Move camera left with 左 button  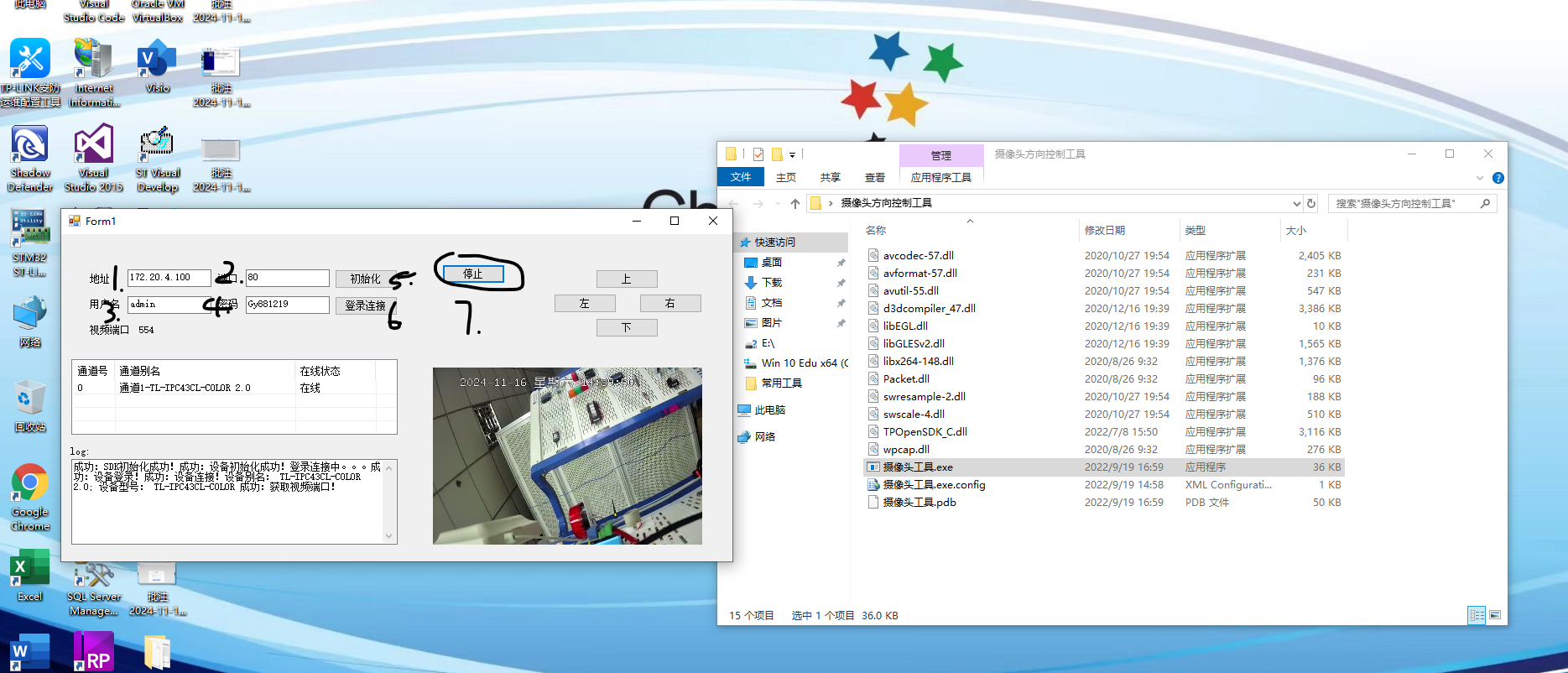585,303
